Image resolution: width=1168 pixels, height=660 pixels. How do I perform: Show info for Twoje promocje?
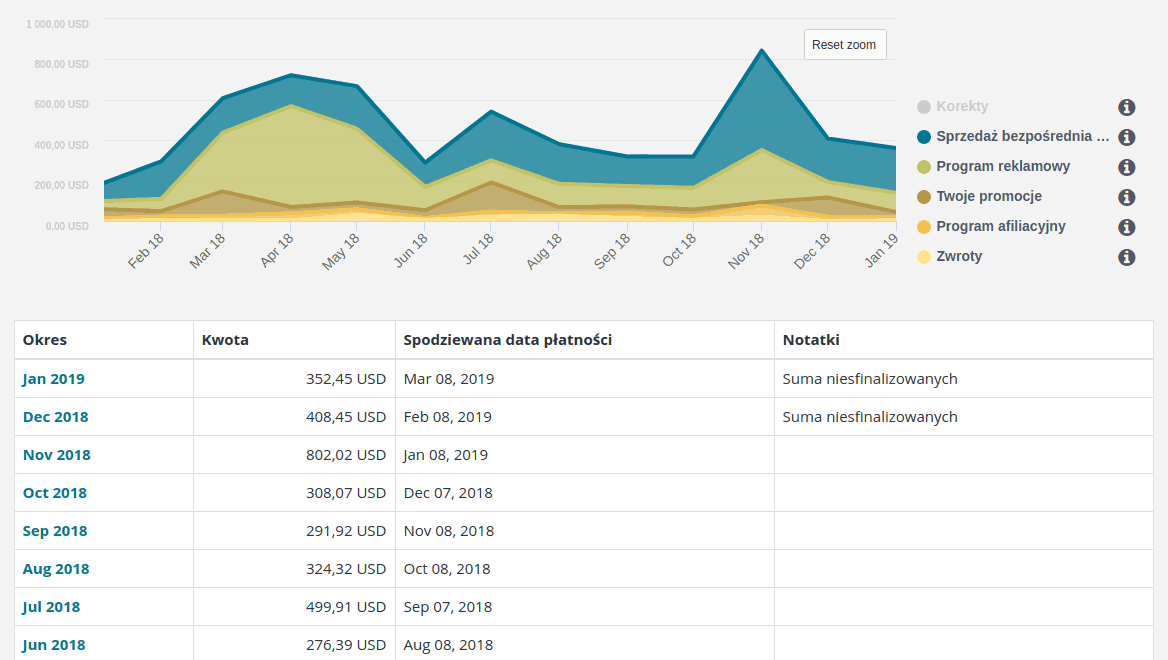[1126, 197]
